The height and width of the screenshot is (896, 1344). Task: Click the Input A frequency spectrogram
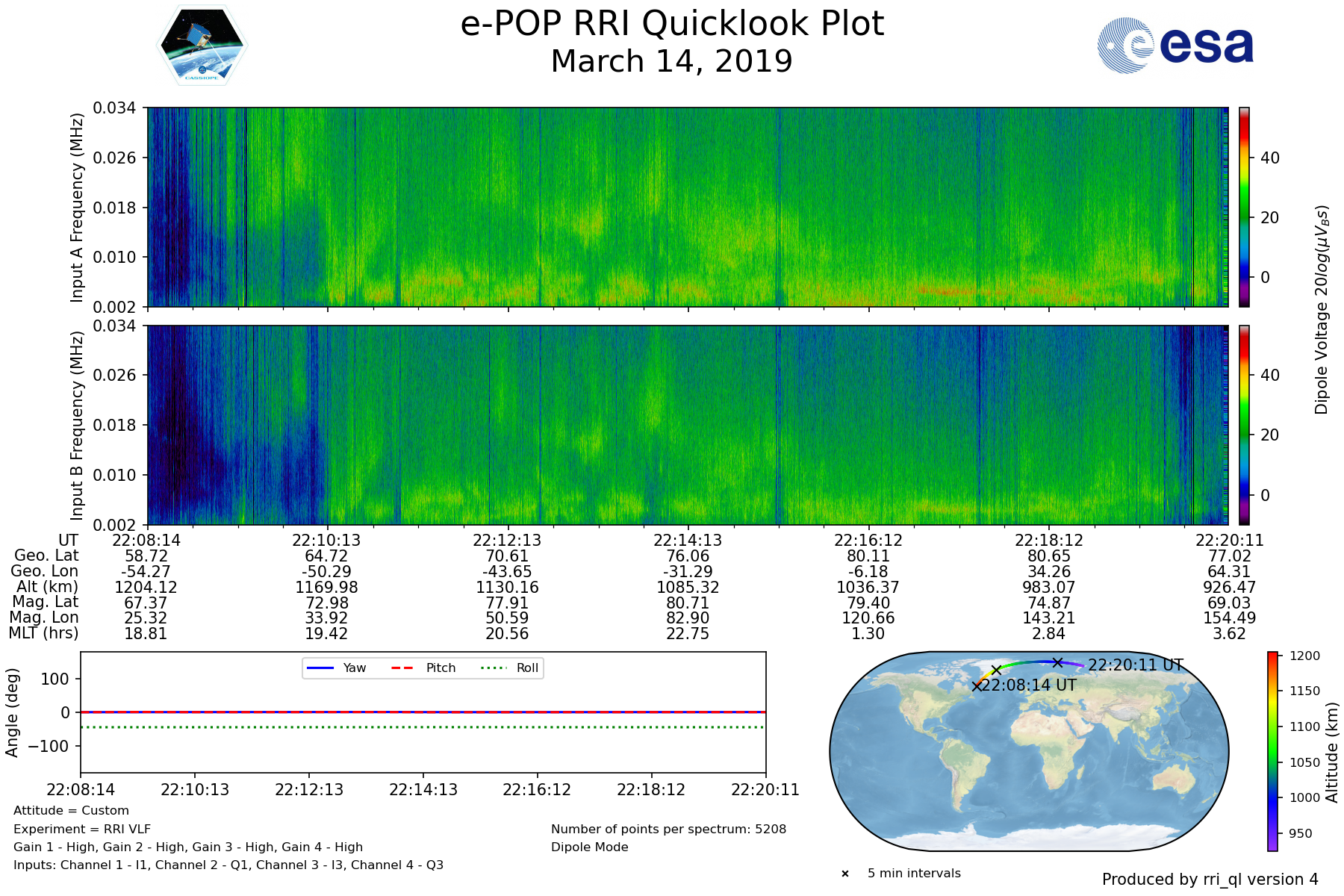click(687, 207)
